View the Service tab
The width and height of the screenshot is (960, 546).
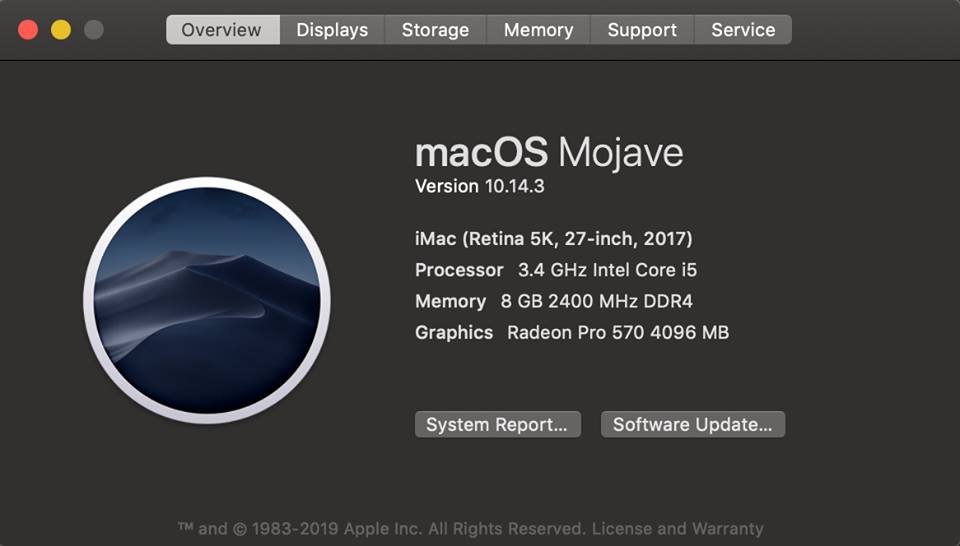(743, 29)
